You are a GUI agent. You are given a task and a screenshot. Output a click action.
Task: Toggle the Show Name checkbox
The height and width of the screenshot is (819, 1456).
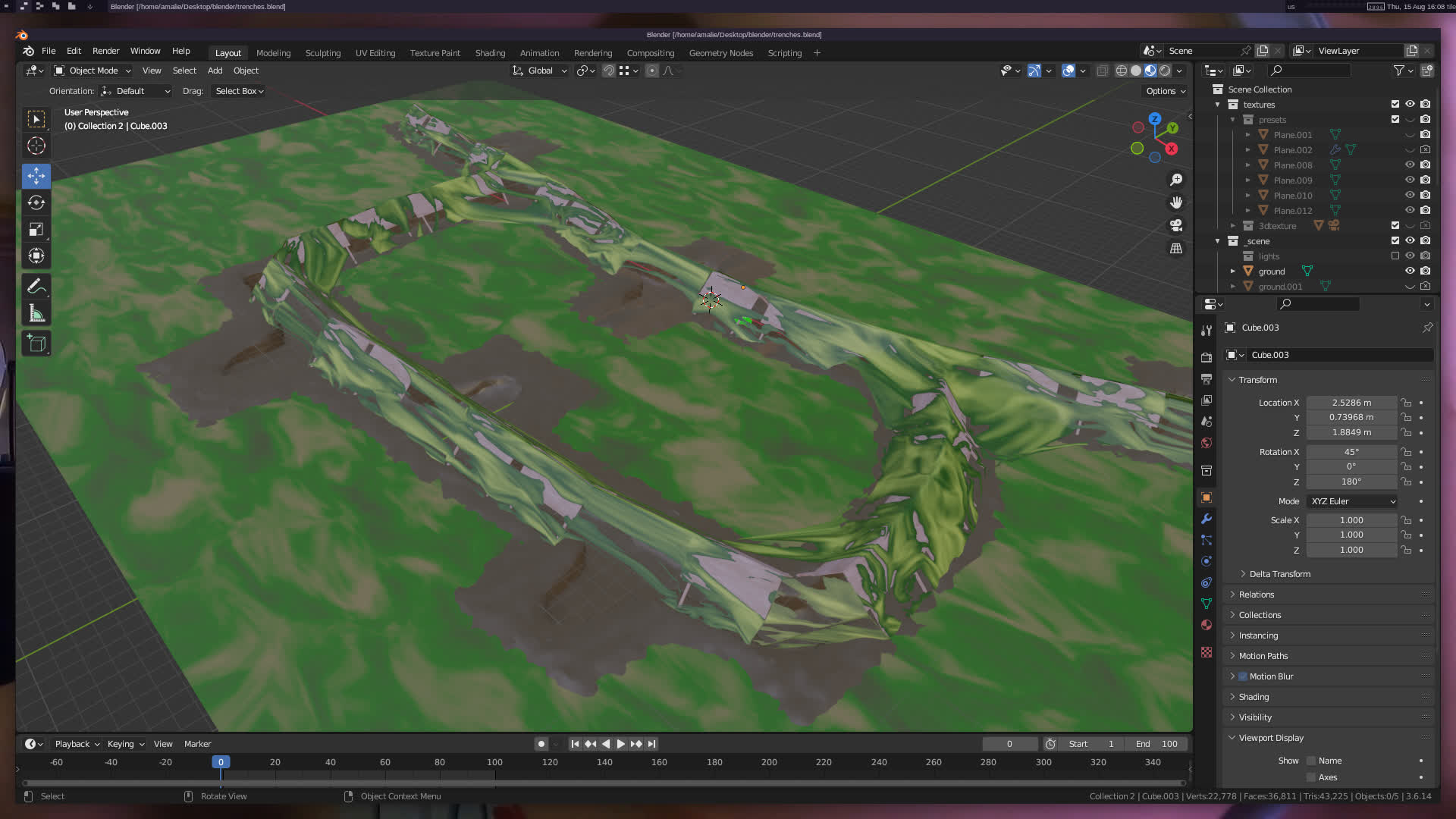(x=1311, y=761)
